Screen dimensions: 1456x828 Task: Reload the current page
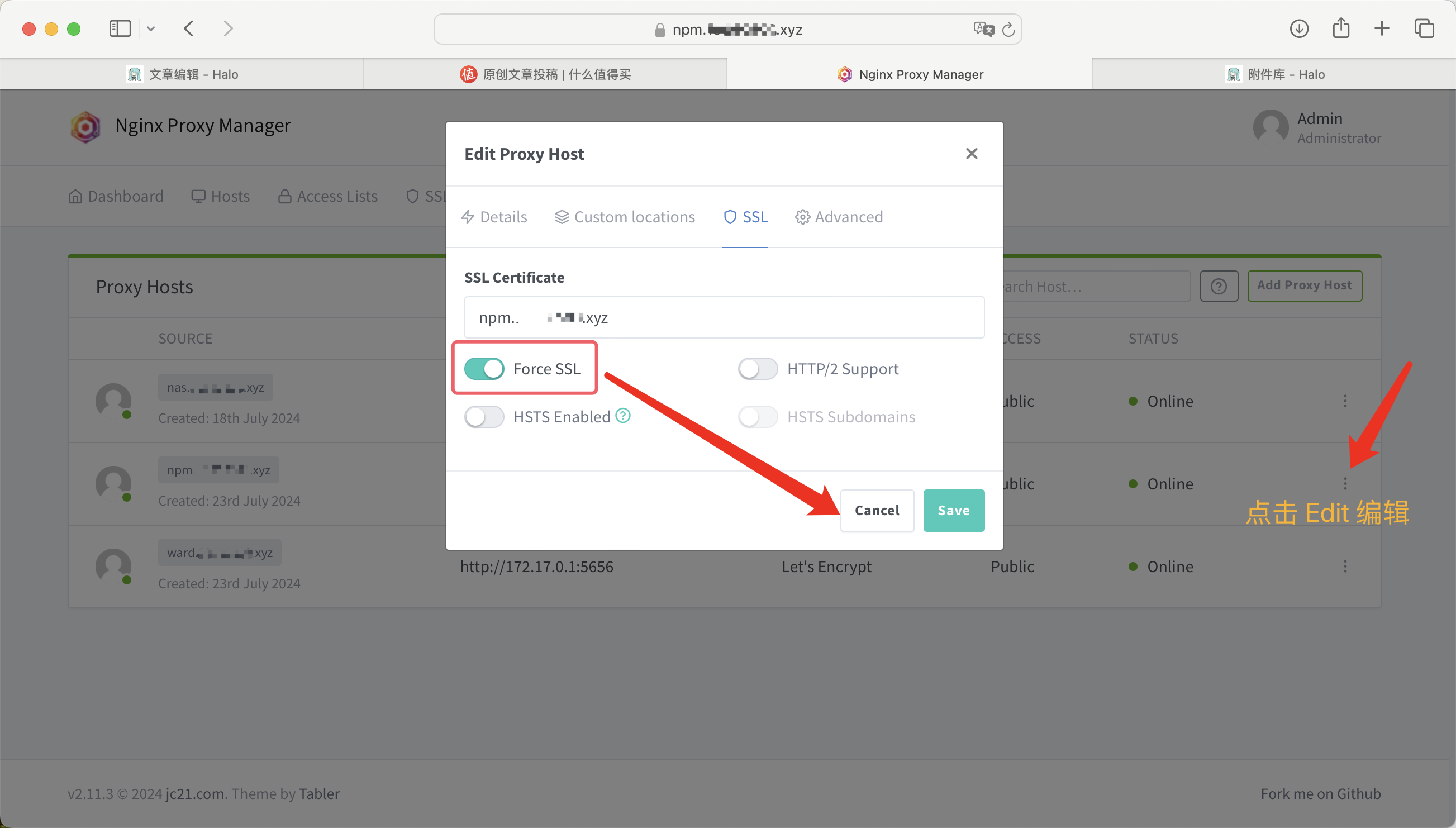[x=1008, y=29]
